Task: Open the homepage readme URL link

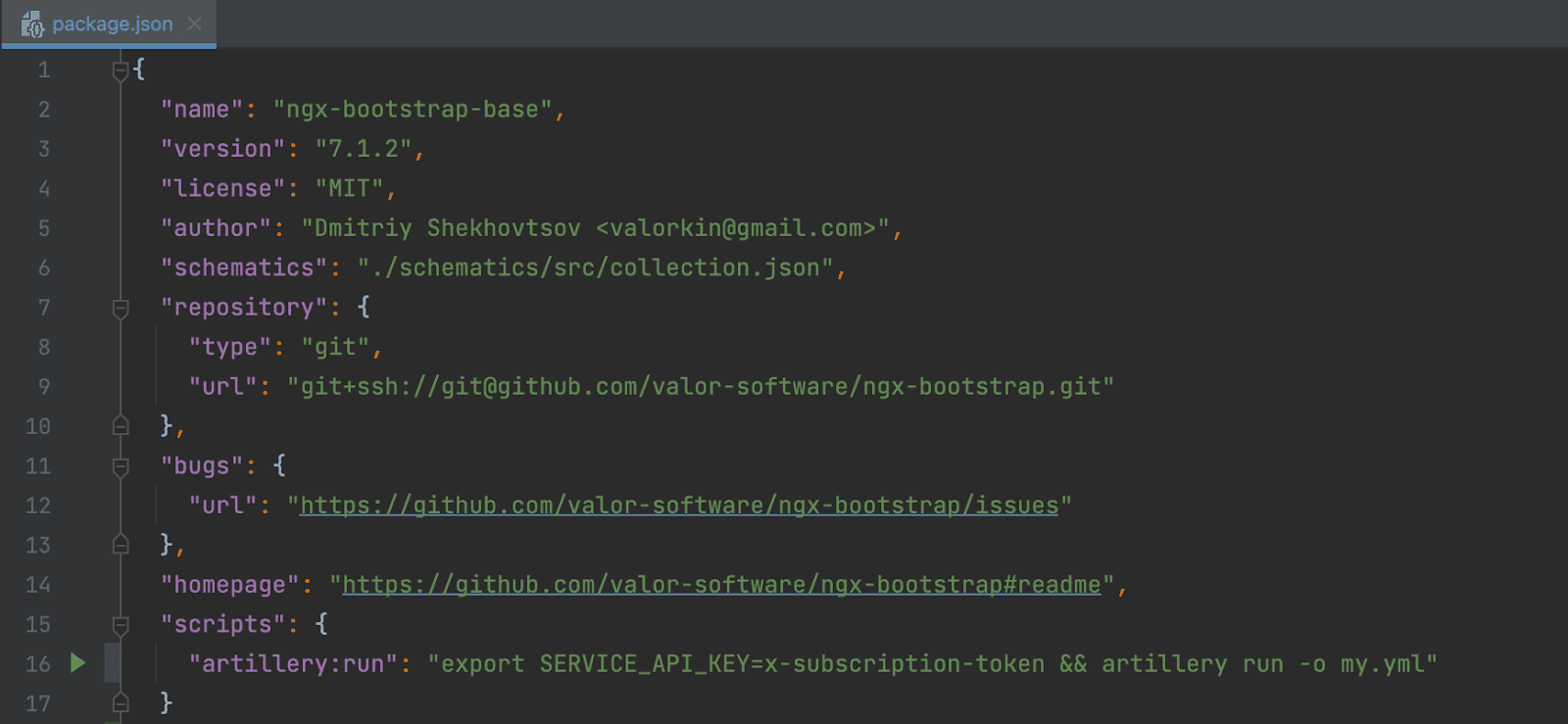Action: pos(721,585)
